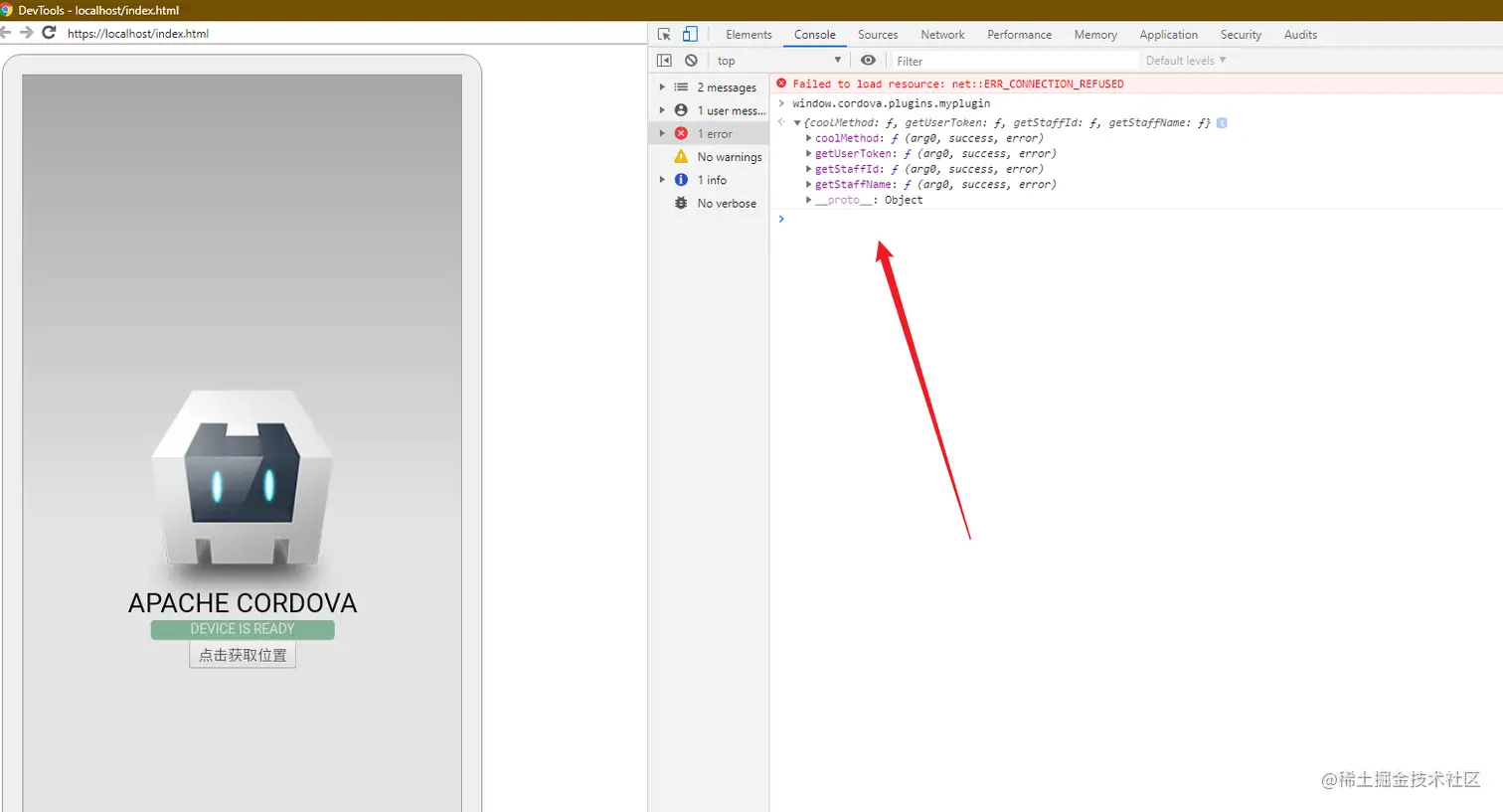Expand the '1 user mess...' sidebar group
Image resolution: width=1503 pixels, height=812 pixels.
(662, 110)
